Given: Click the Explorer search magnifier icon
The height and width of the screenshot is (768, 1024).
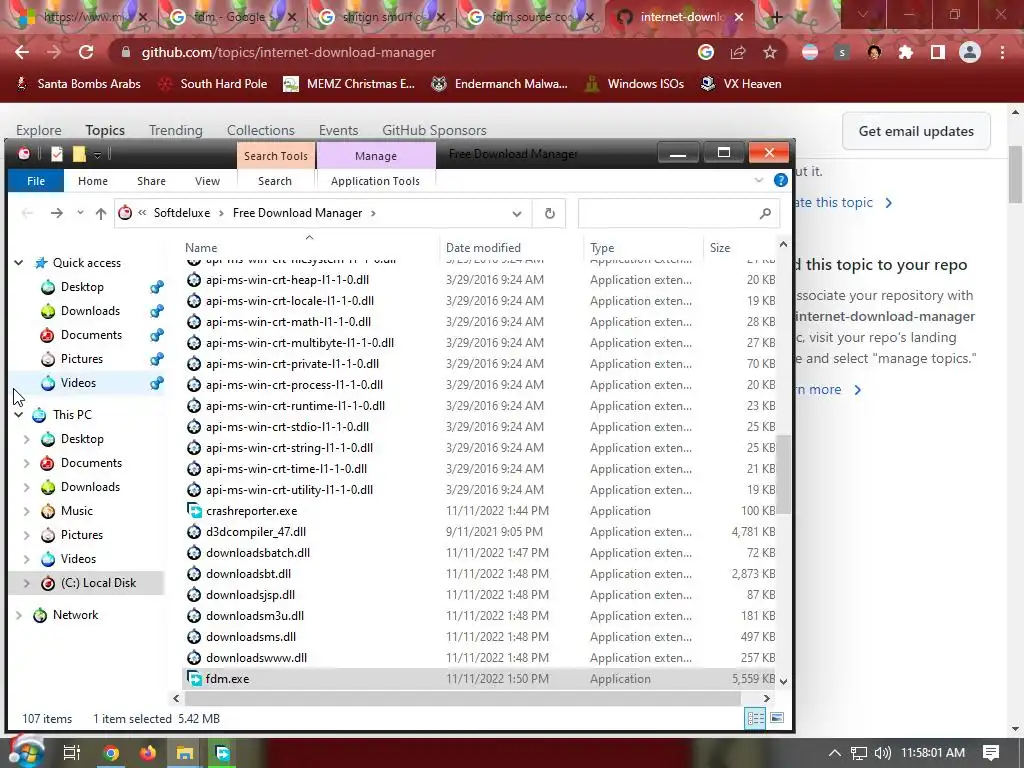Looking at the screenshot, I should pos(765,214).
